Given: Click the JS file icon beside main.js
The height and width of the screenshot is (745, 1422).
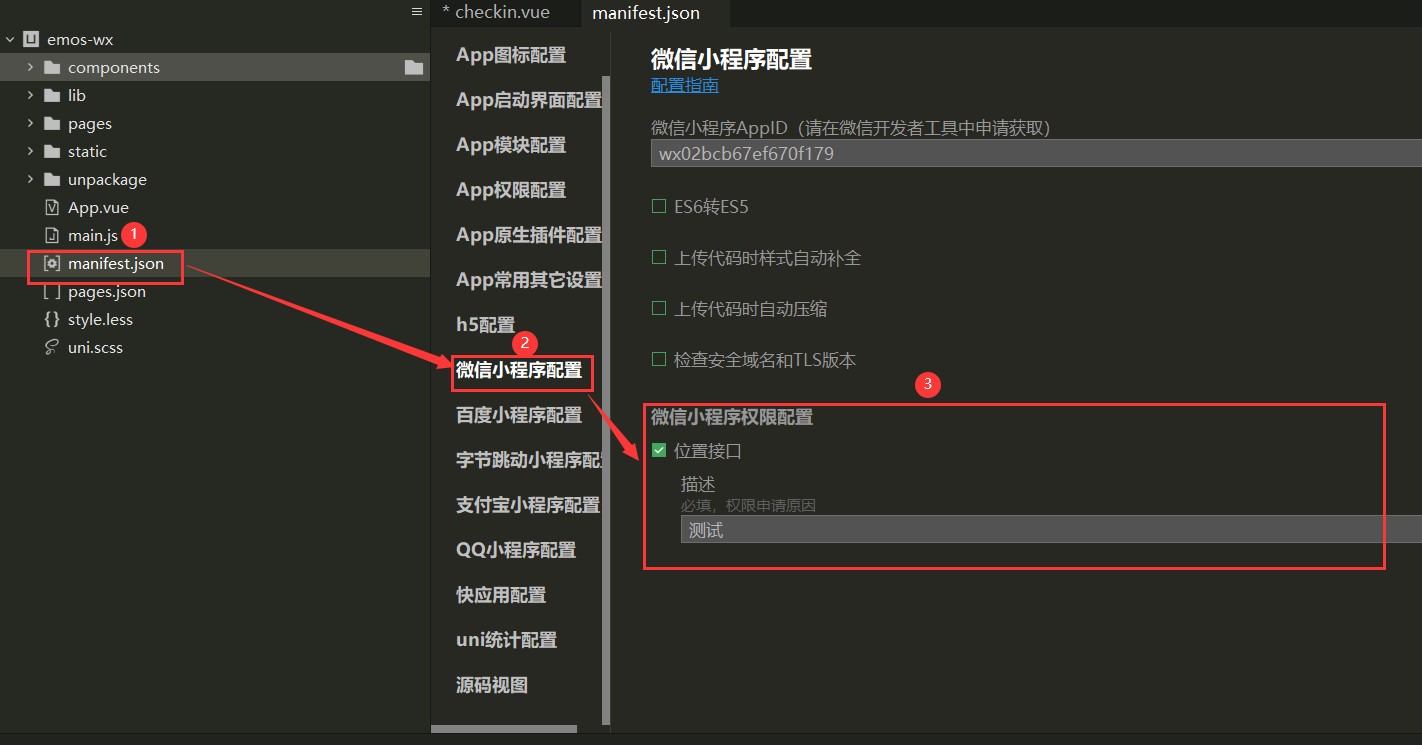Looking at the screenshot, I should [x=52, y=236].
